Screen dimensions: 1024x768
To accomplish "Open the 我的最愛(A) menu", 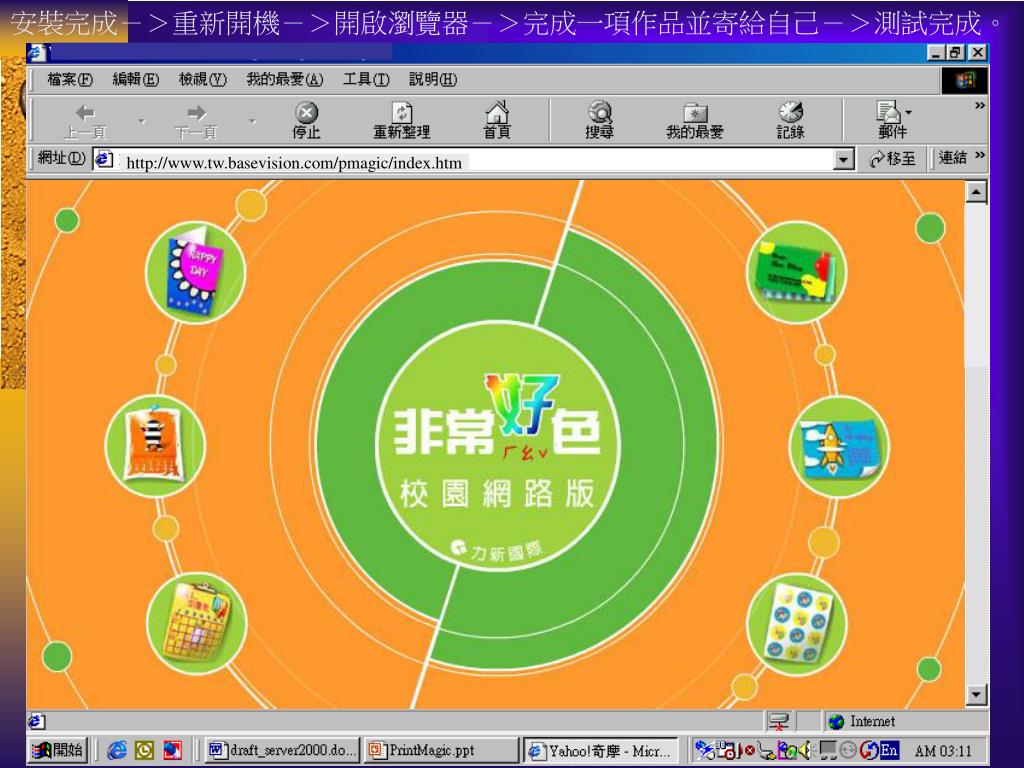I will 285,80.
